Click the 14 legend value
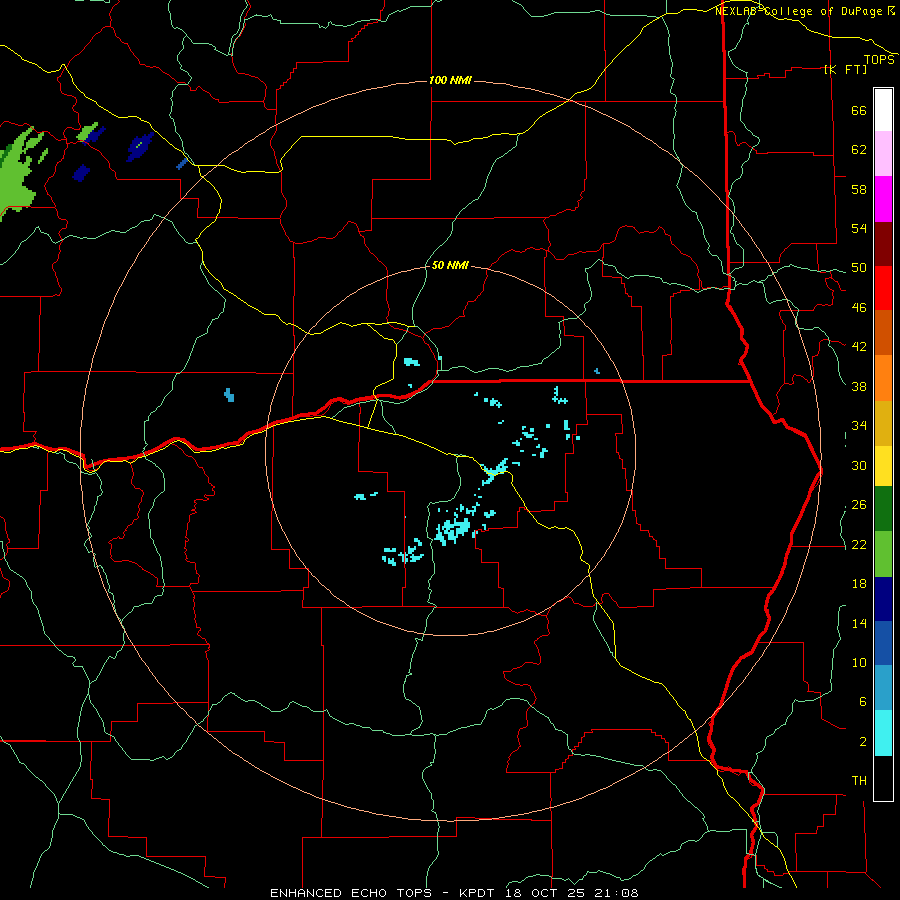Image resolution: width=900 pixels, height=900 pixels. [x=859, y=624]
